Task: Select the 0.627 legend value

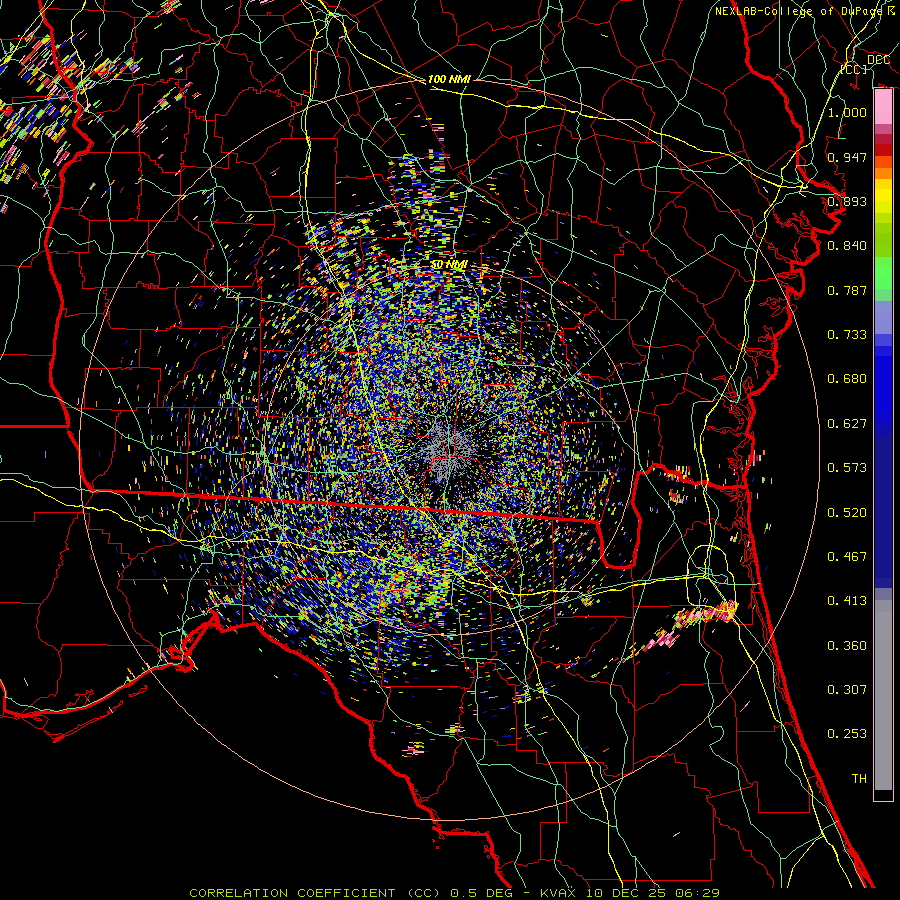Action: [847, 424]
